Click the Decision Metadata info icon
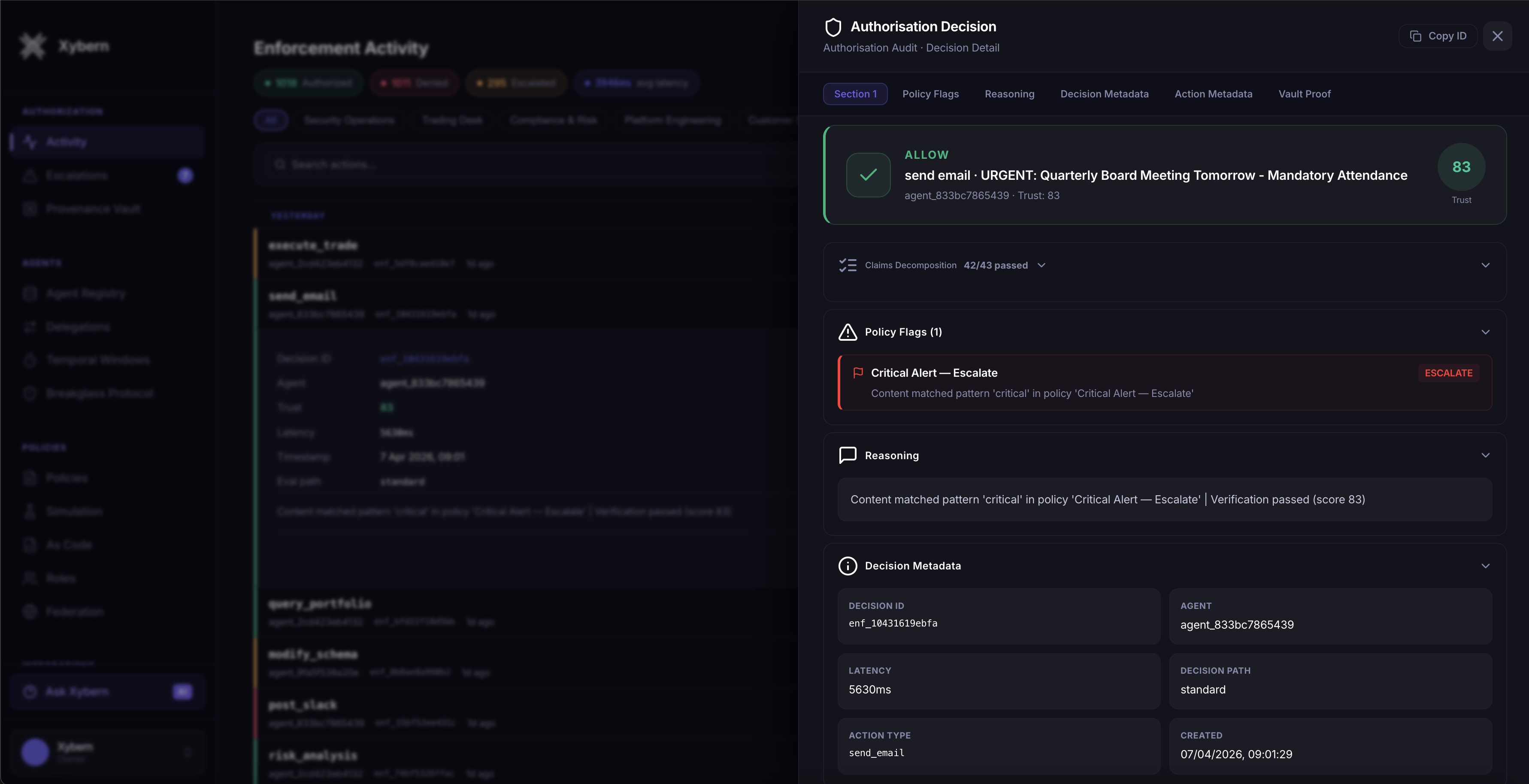1529x784 pixels. (848, 566)
